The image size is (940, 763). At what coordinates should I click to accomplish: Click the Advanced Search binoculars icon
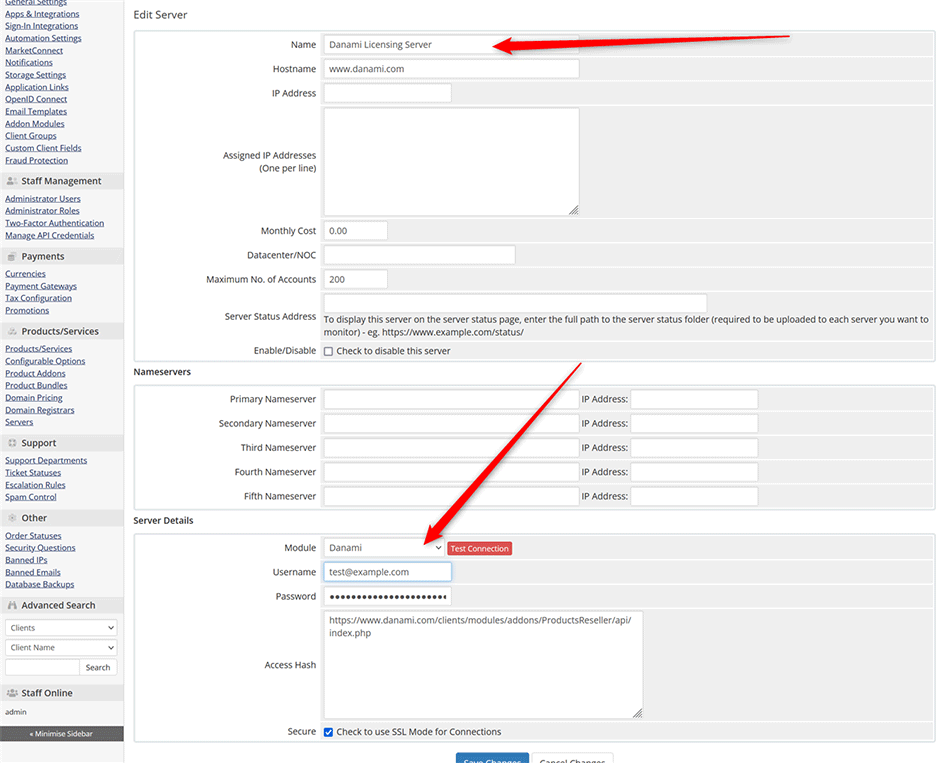[11, 605]
